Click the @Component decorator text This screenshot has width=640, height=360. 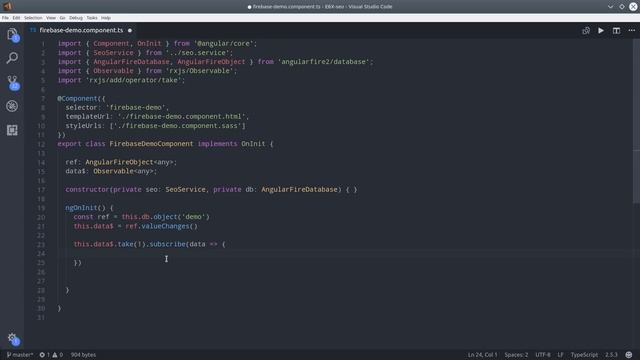tap(78, 98)
